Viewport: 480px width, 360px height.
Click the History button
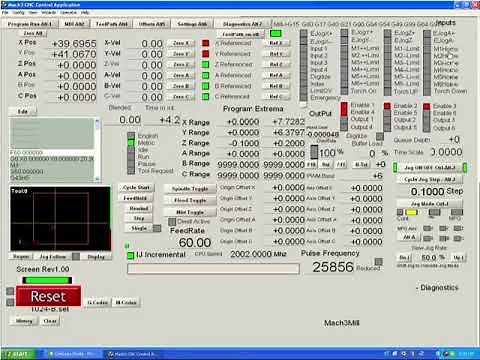tap(24, 321)
